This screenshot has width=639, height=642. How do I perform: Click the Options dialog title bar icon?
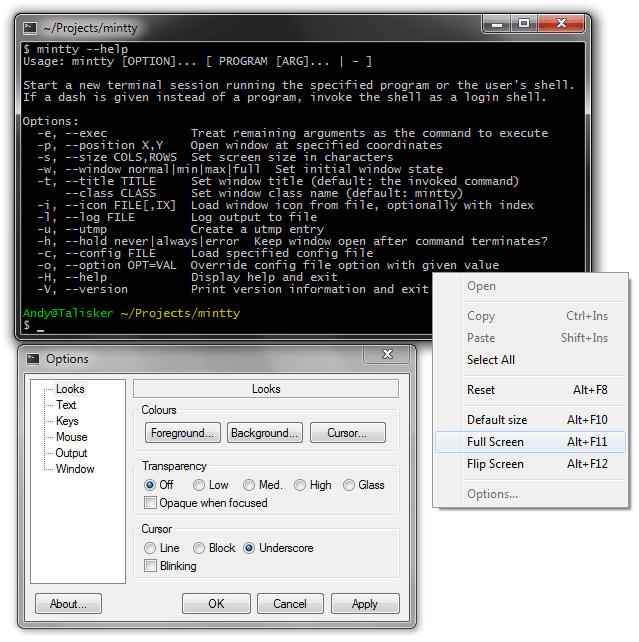[33, 359]
